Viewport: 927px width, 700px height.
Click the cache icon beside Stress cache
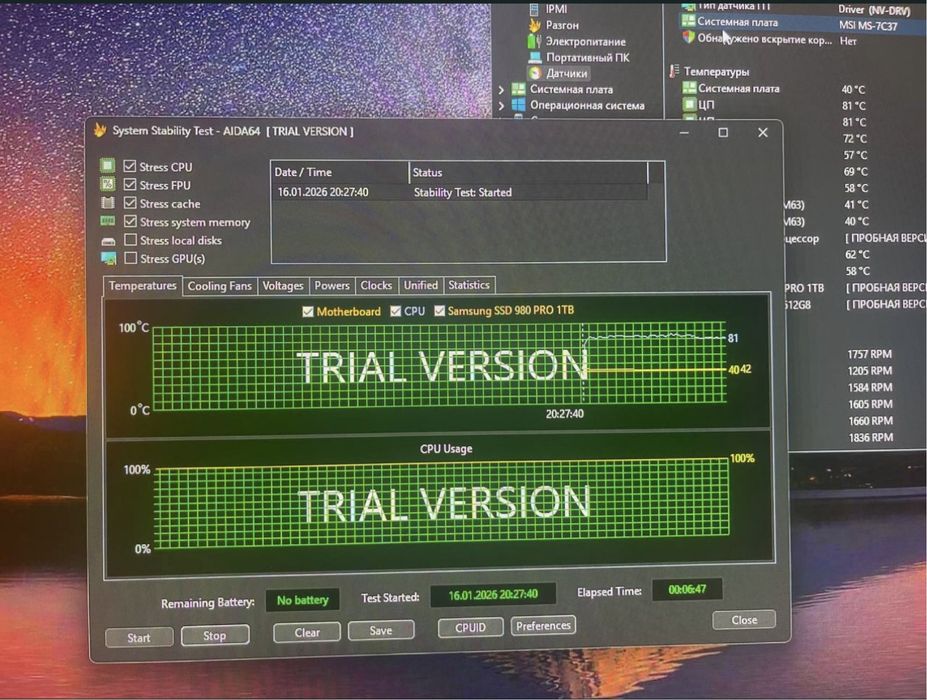[108, 203]
